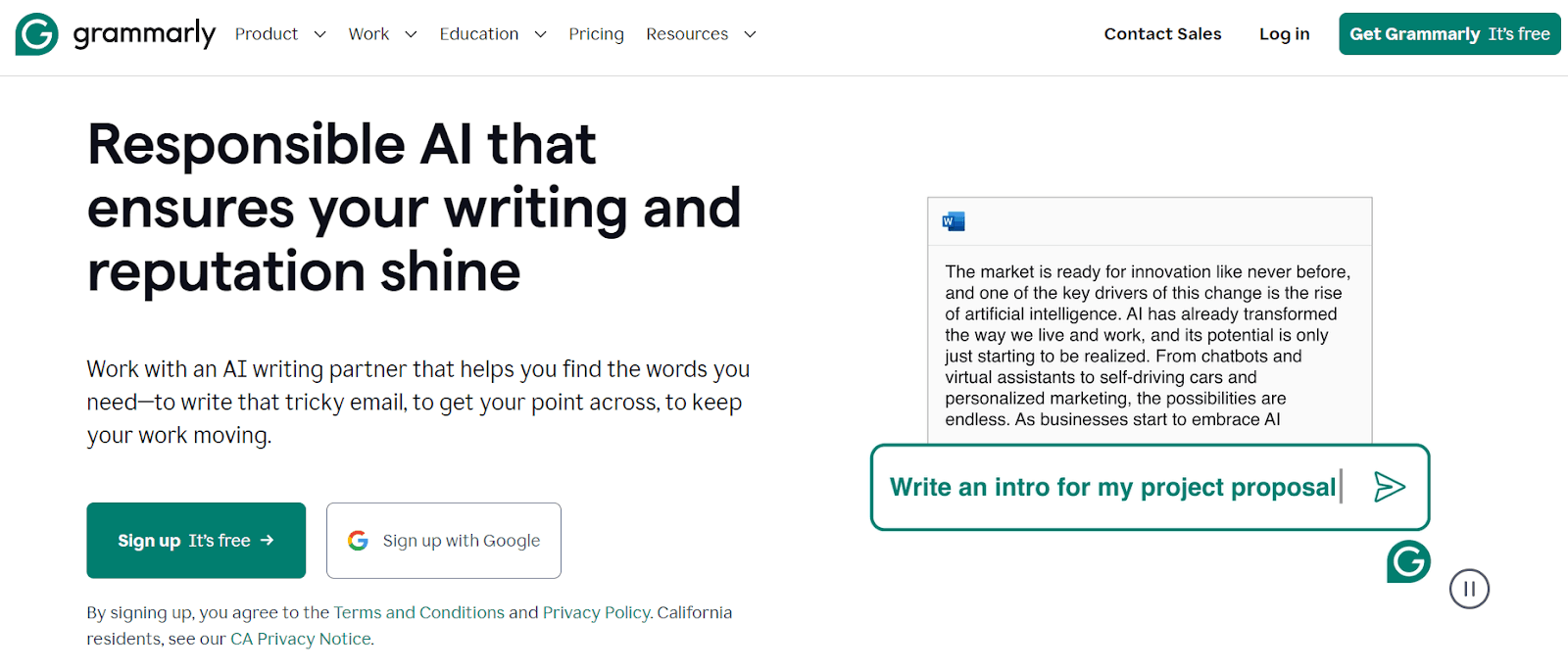The width and height of the screenshot is (1568, 671).
Task: Click the Sign up It's free button
Action: click(196, 541)
